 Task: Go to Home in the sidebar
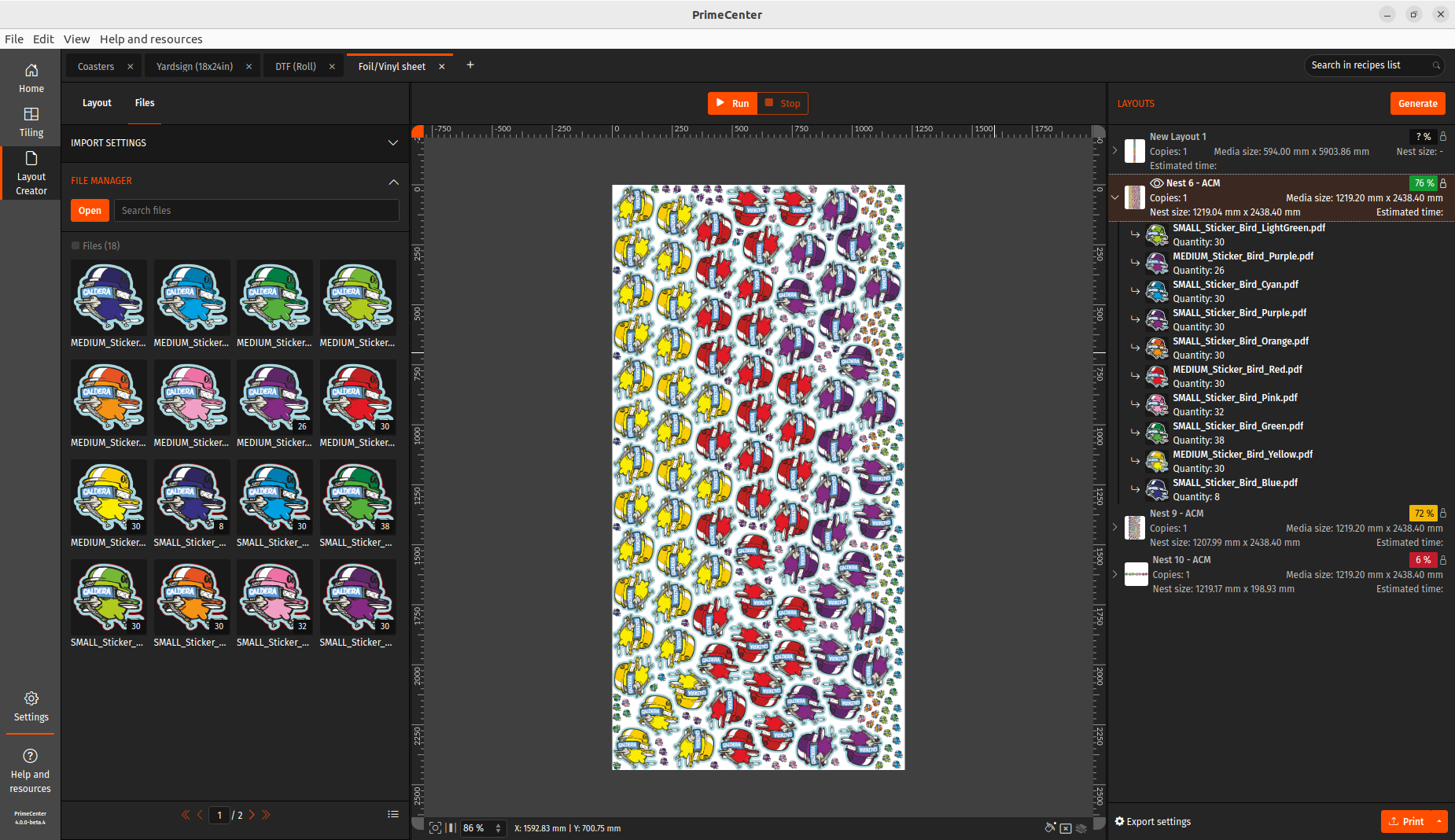pyautogui.click(x=31, y=78)
